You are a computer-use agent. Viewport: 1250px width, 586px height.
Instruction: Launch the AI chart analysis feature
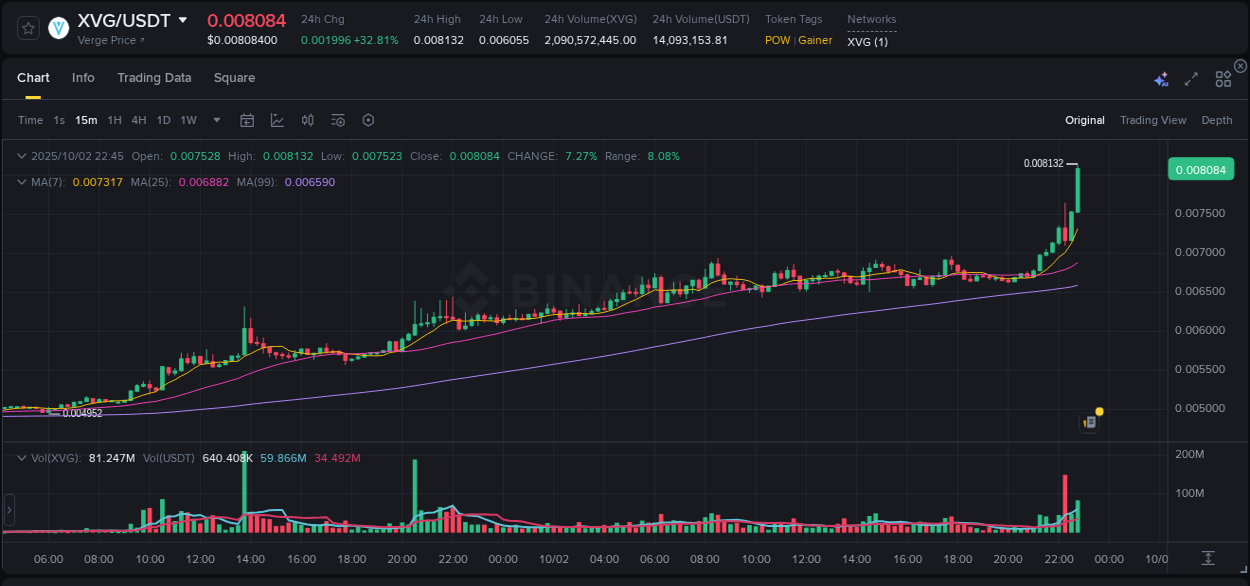click(1161, 77)
